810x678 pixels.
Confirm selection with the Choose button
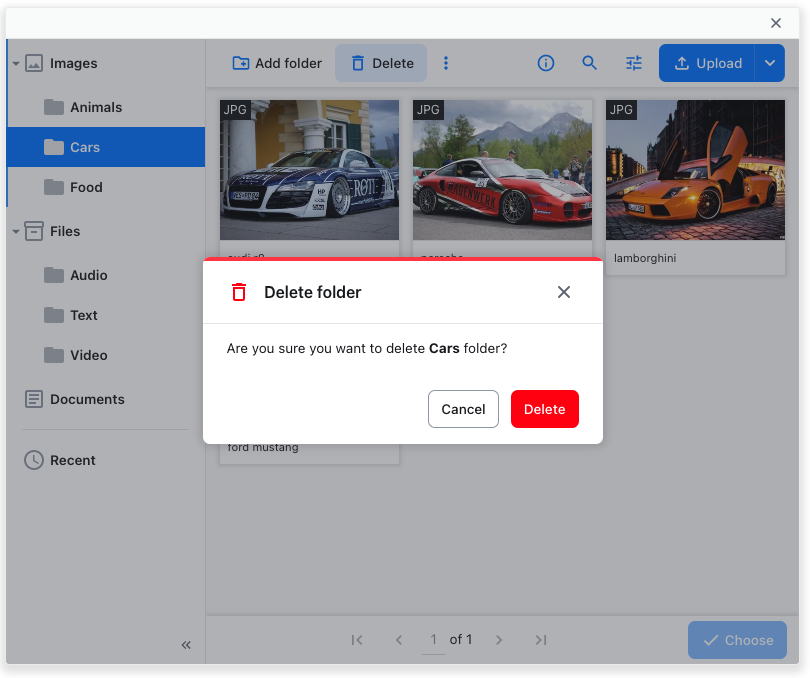(737, 640)
